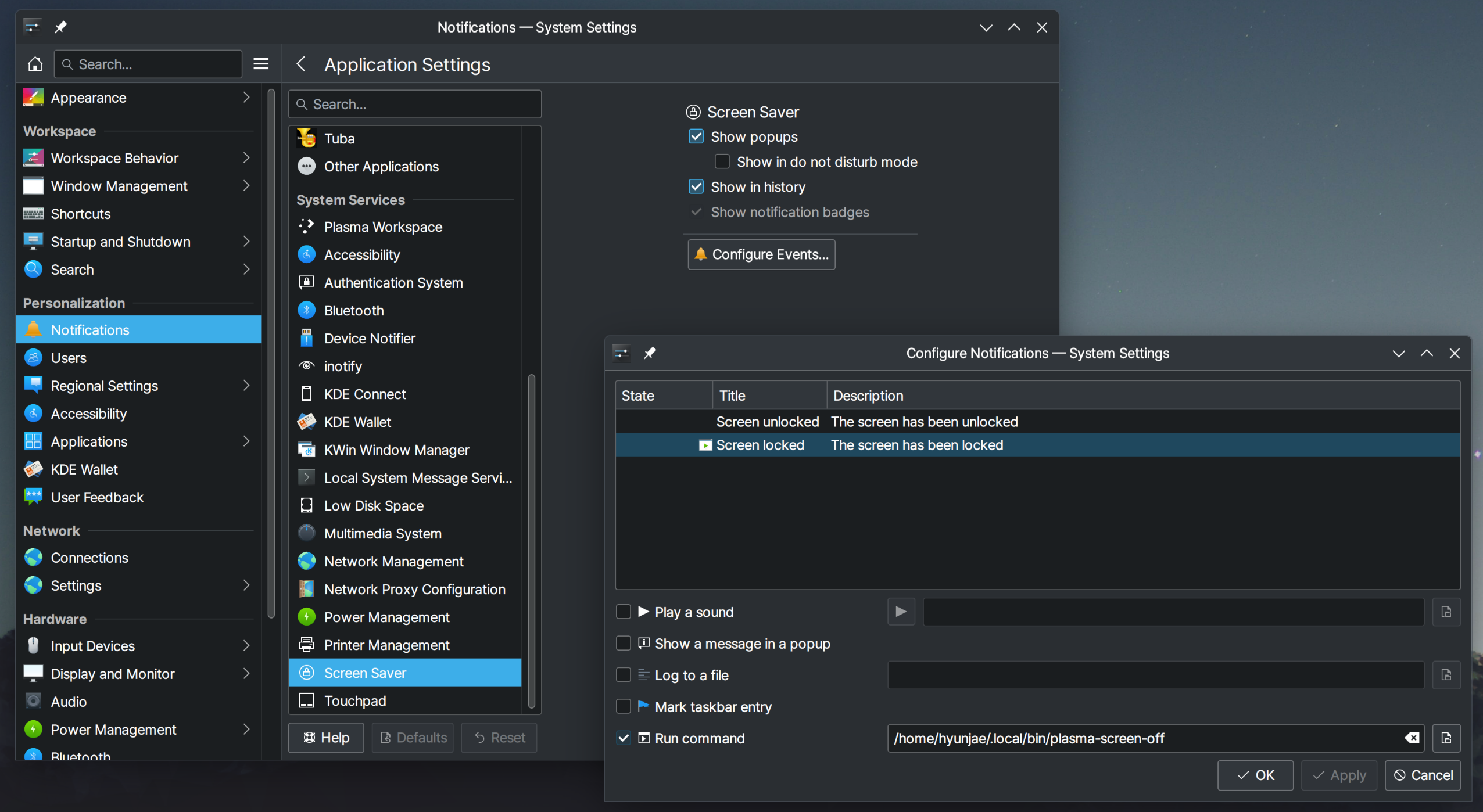1483x812 pixels.
Task: Open Power Management in System Services list
Action: [x=405, y=617]
